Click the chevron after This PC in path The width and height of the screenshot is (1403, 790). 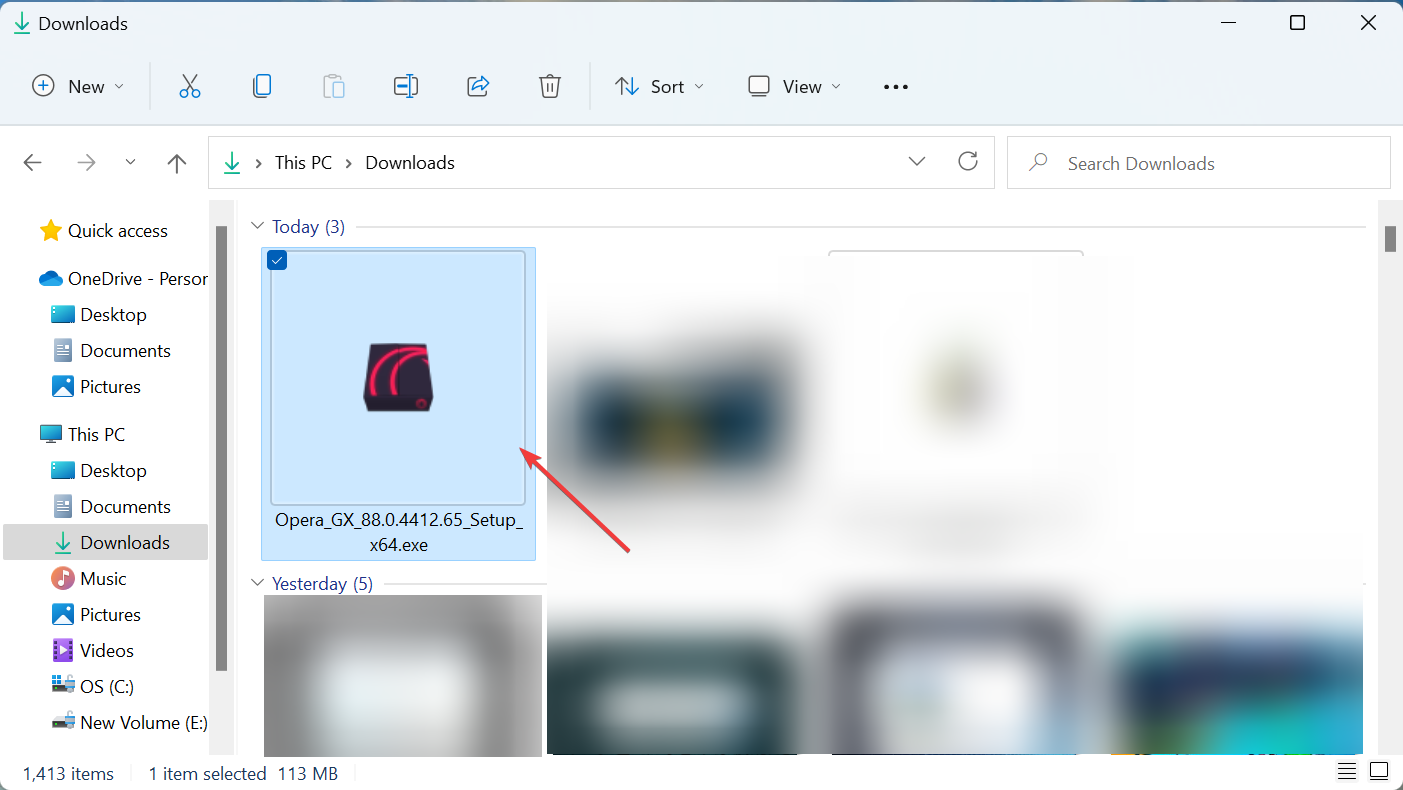pos(349,163)
